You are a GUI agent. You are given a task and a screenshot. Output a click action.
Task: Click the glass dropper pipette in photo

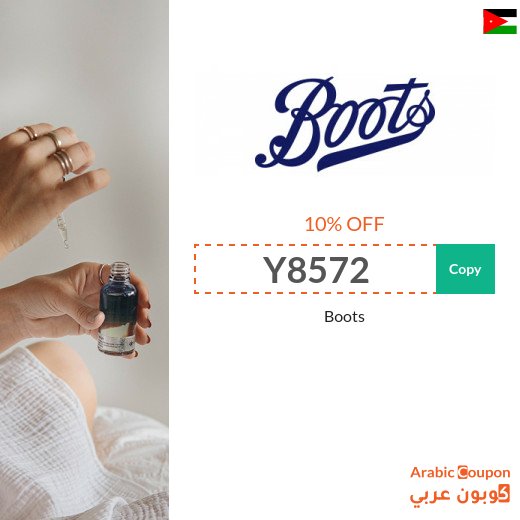[63, 230]
